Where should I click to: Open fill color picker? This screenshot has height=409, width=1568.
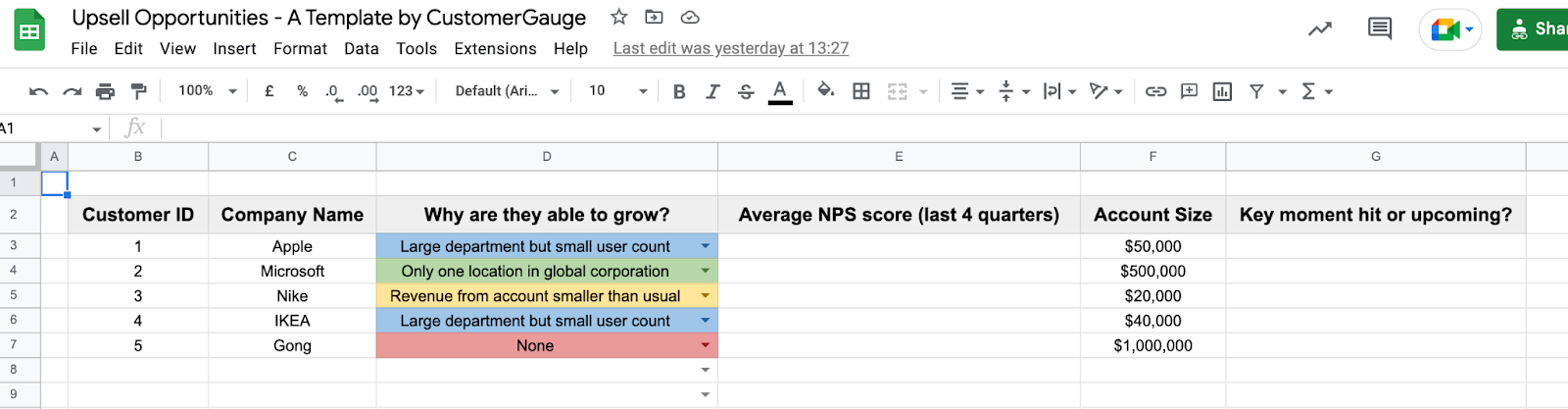coord(826,90)
